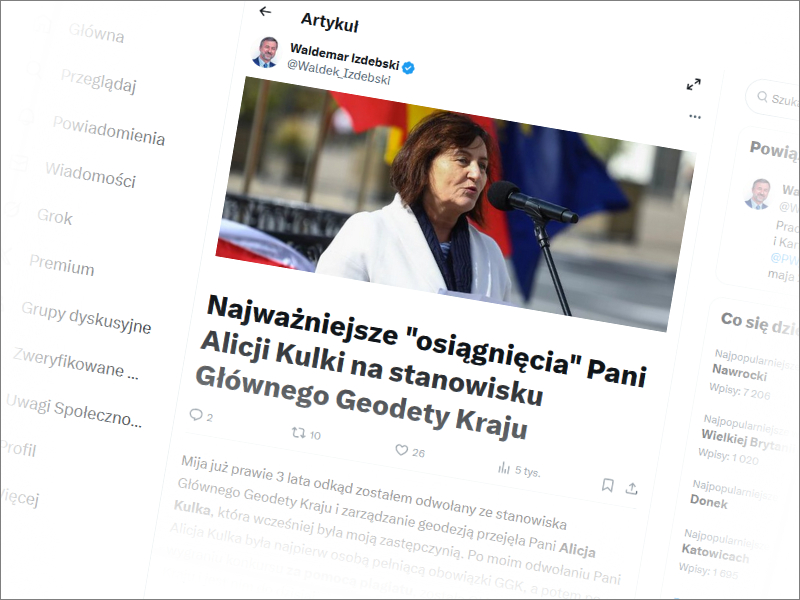The width and height of the screenshot is (800, 600).
Task: Click into the Szukaj search field
Action: tap(773, 98)
